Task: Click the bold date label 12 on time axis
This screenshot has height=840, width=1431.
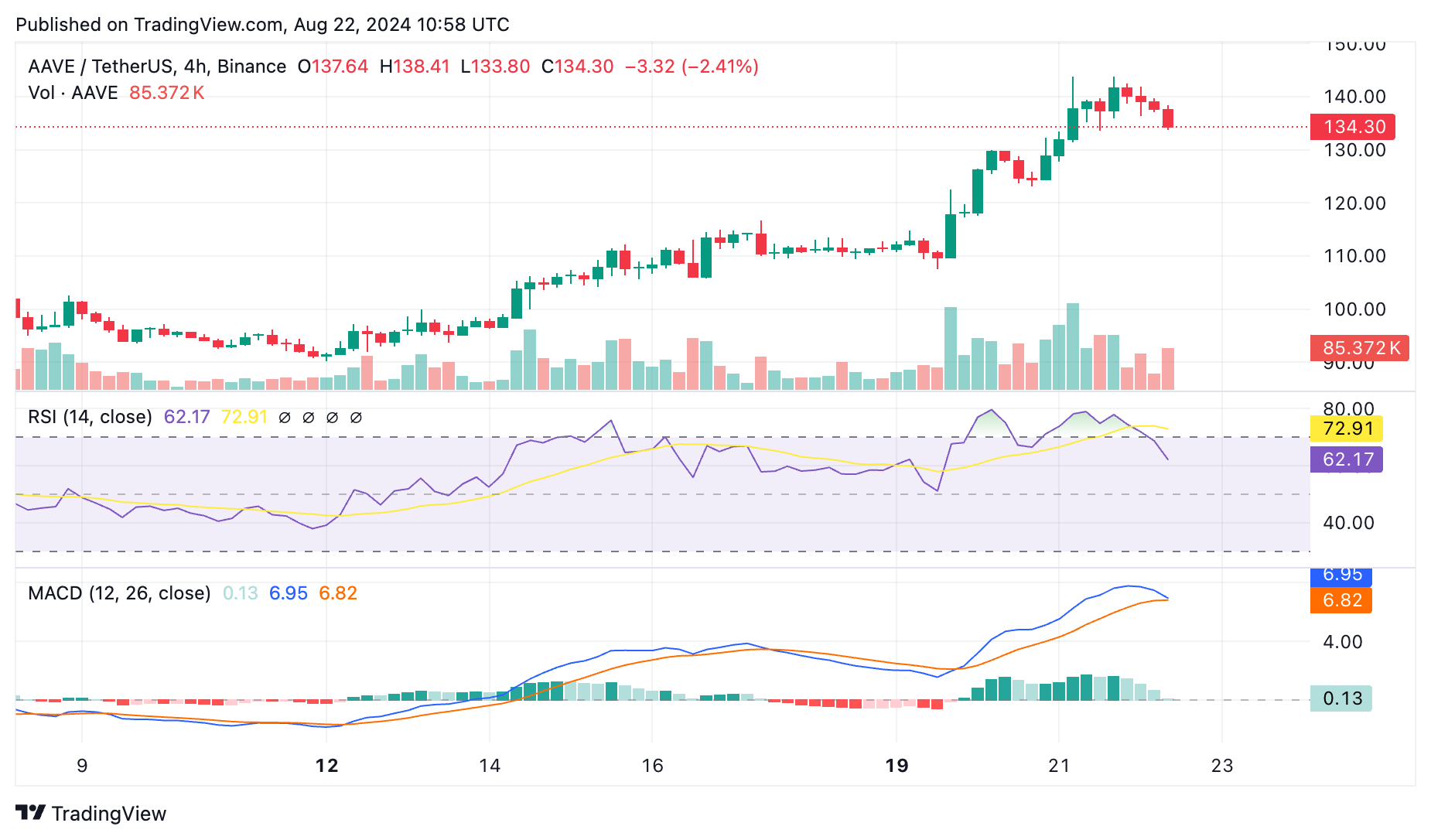Action: point(326,766)
